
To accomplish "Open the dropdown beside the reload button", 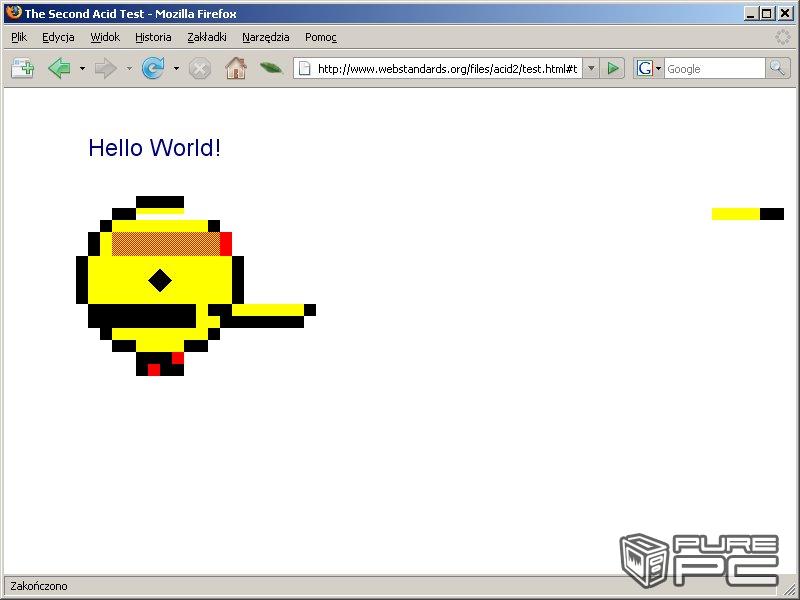I will (x=176, y=68).
